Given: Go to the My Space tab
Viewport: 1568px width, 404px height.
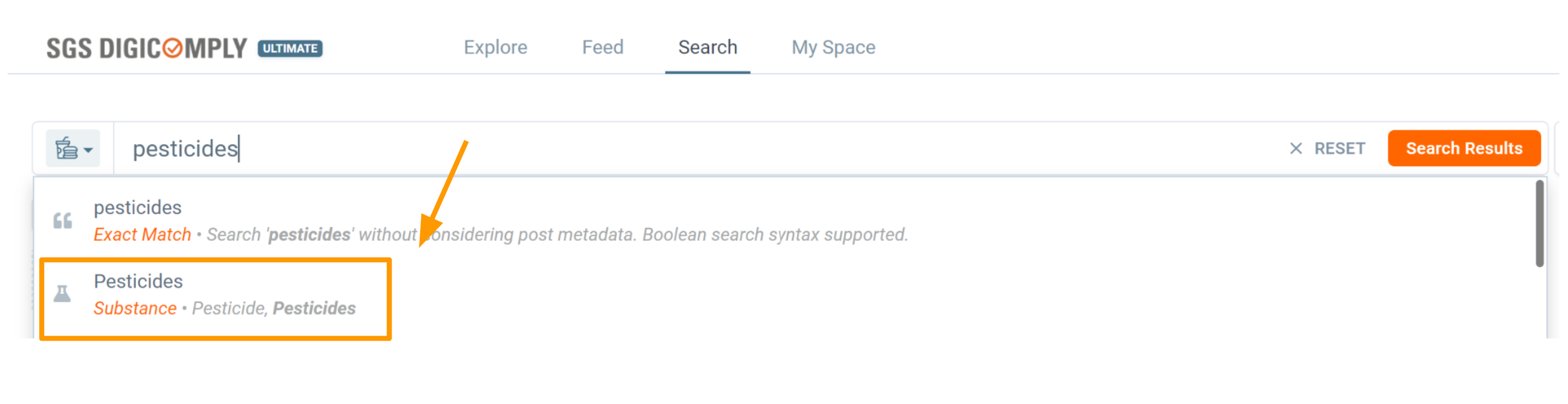Looking at the screenshot, I should [x=833, y=48].
